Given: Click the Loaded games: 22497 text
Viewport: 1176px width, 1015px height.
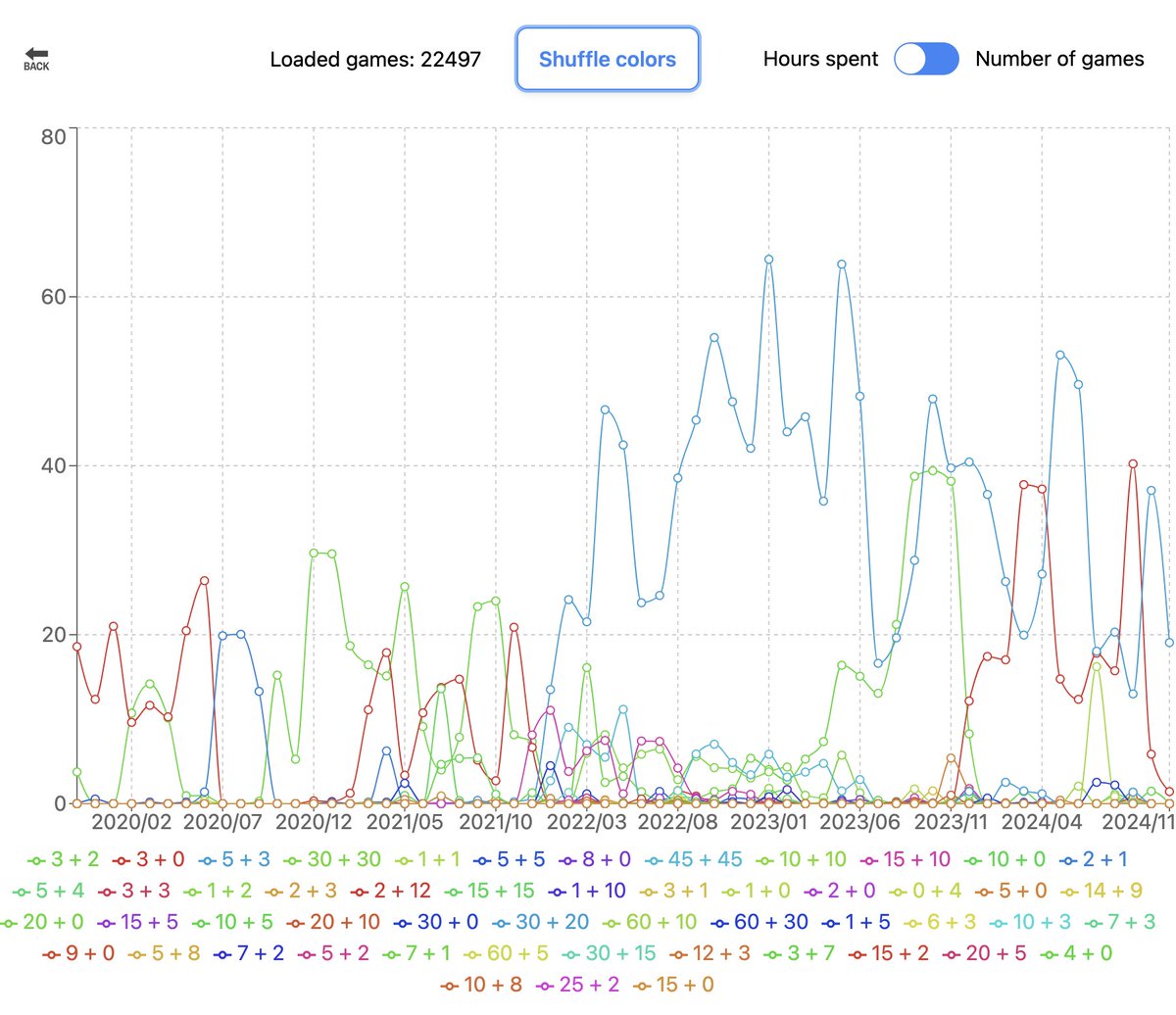Looking at the screenshot, I should (x=375, y=59).
